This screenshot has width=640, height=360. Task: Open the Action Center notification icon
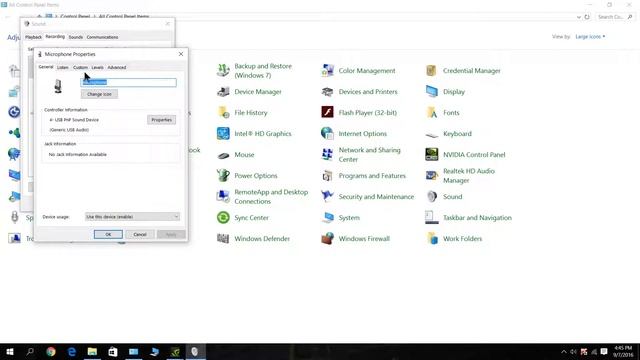coord(604,352)
